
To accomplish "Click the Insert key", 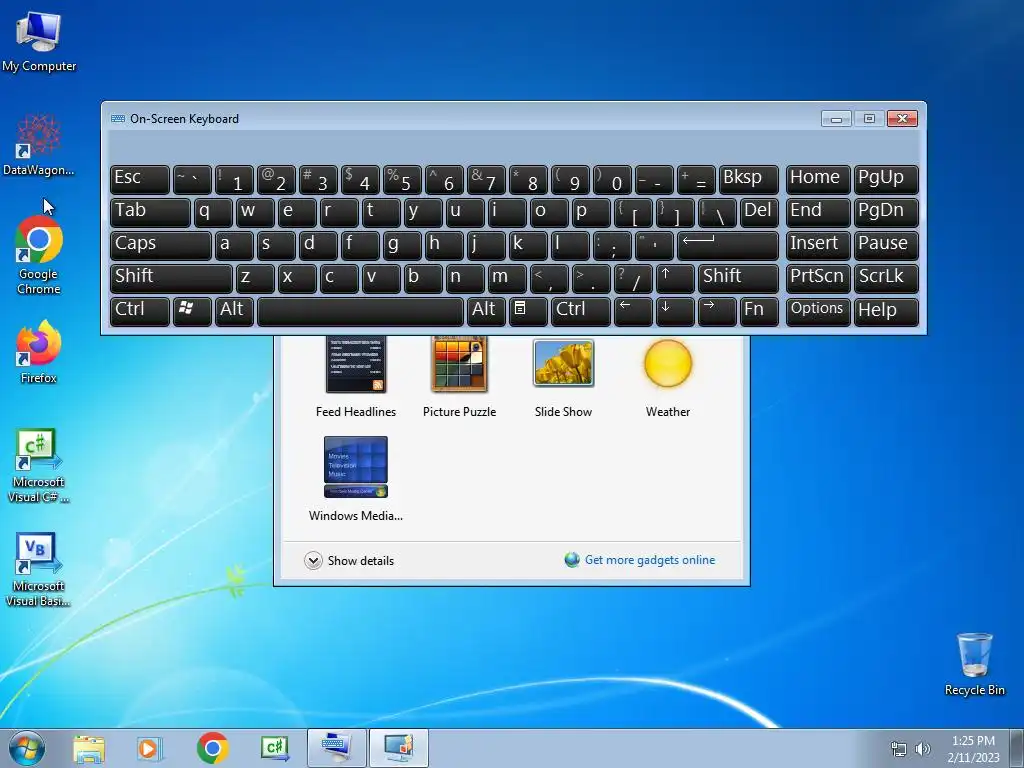I will (818, 245).
